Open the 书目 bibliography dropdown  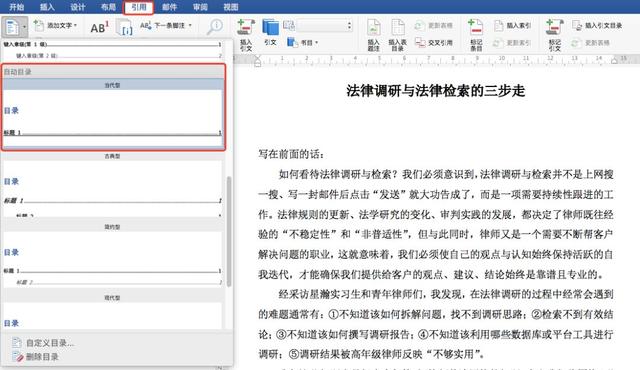[x=302, y=42]
